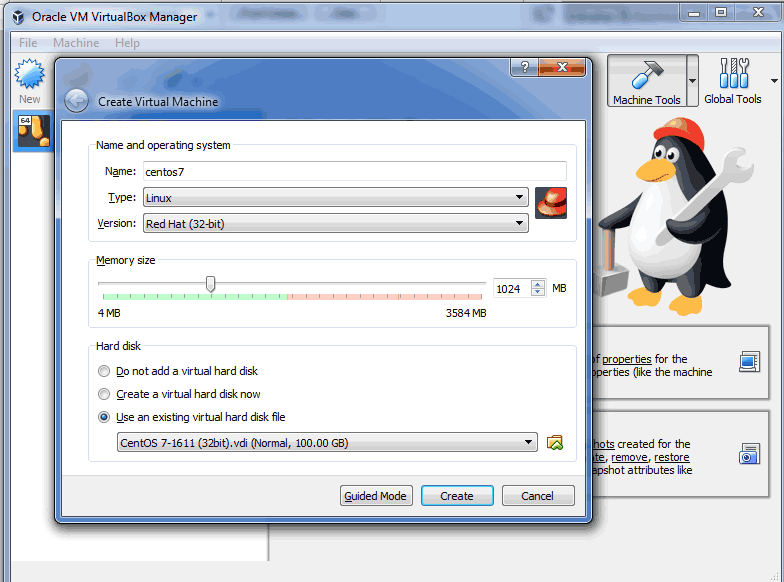This screenshot has width=784, height=582.
Task: Open the Type dropdown showing Linux
Action: pyautogui.click(x=336, y=198)
